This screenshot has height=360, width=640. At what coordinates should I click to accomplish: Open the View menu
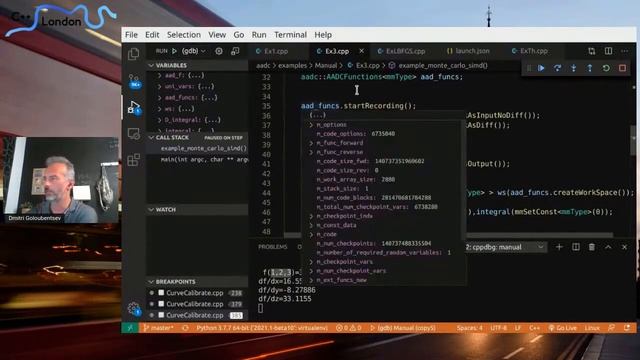pos(217,35)
